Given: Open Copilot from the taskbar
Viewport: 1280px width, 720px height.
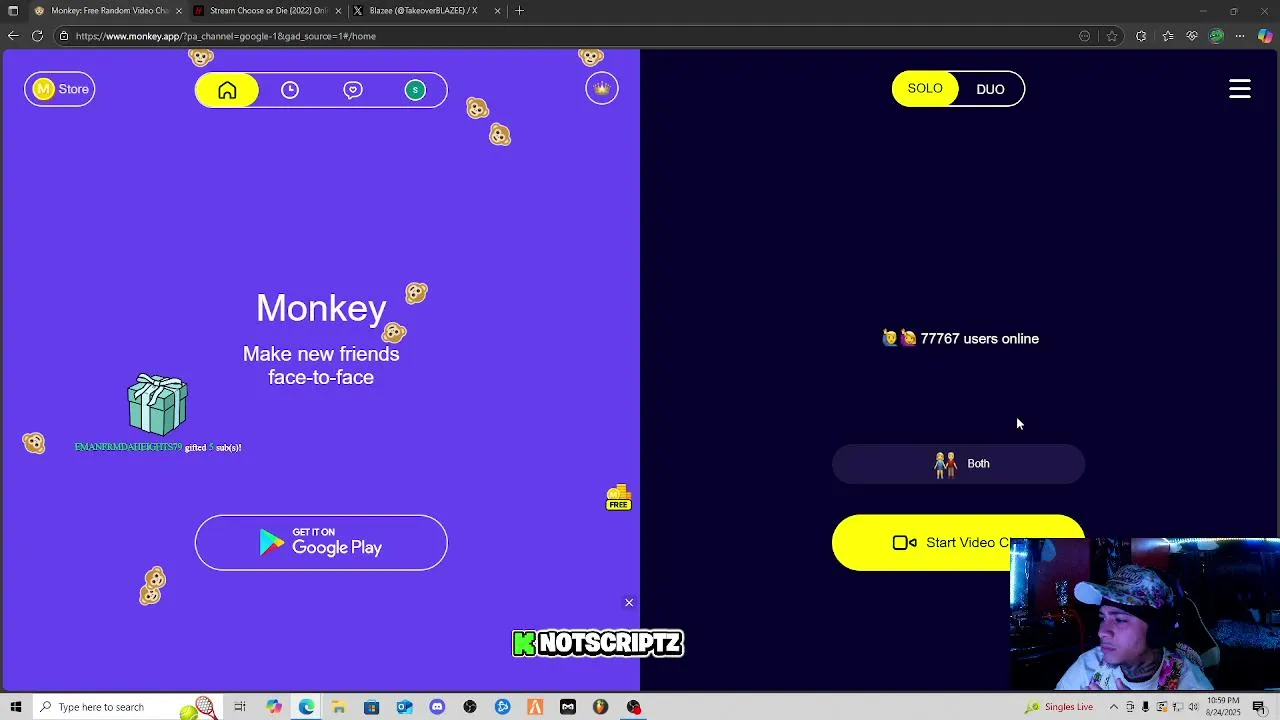Looking at the screenshot, I should point(273,707).
